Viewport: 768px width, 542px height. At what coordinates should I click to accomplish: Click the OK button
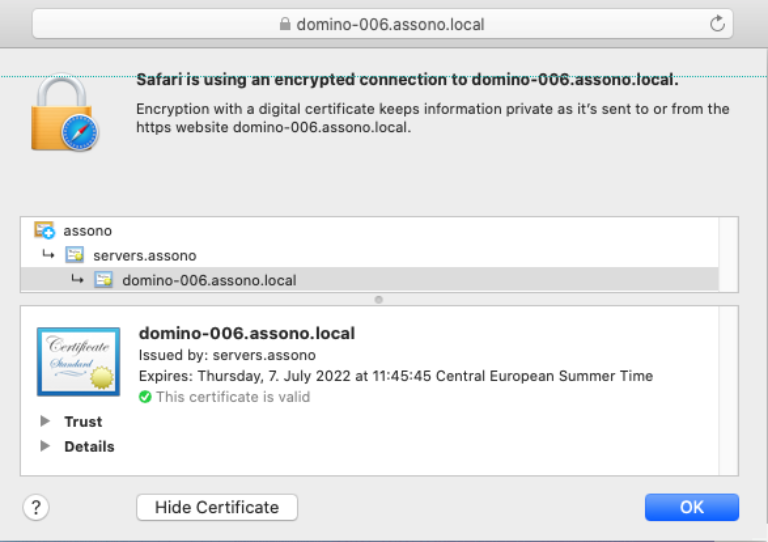click(x=692, y=507)
